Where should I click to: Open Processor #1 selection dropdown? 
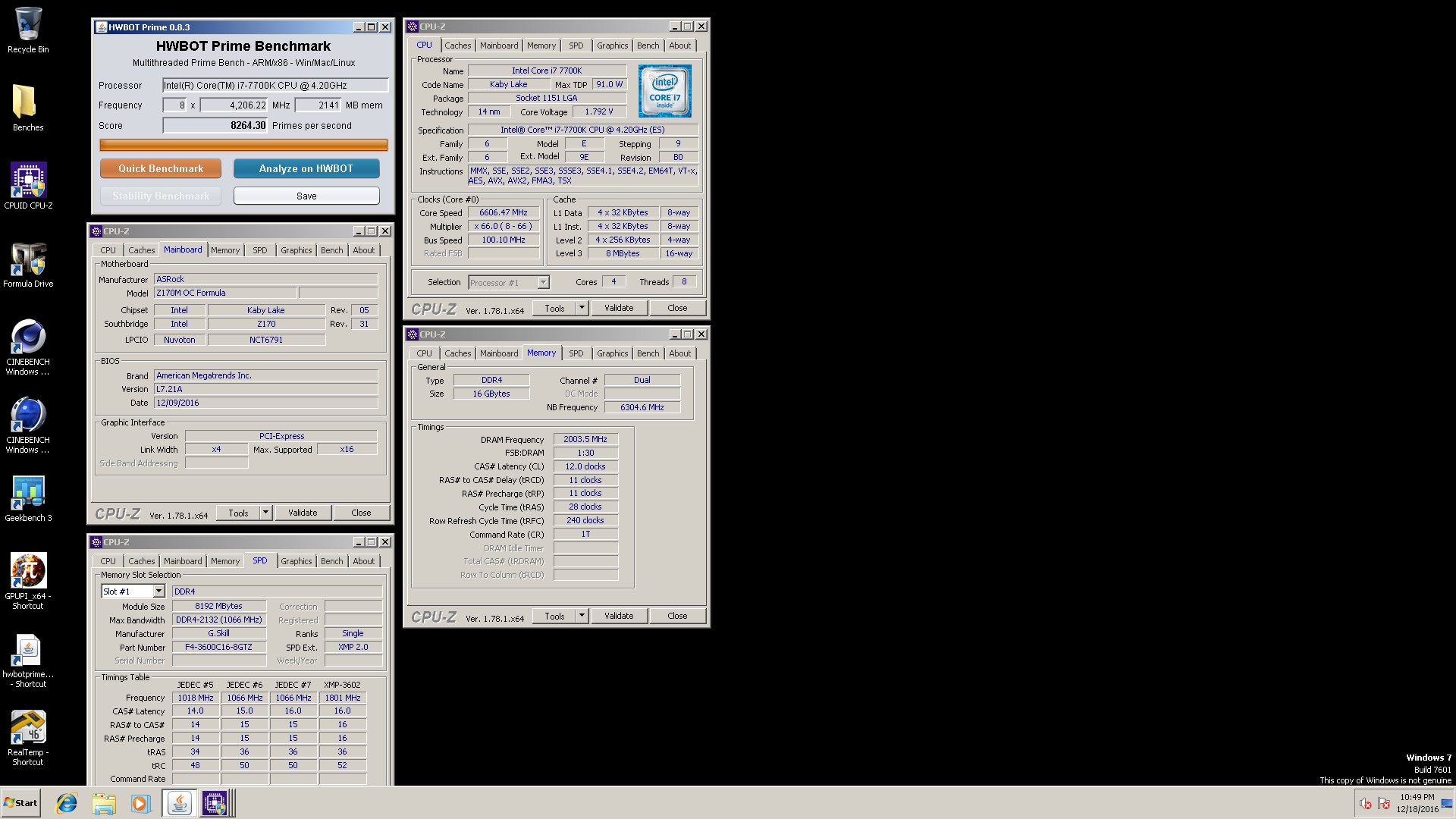pyautogui.click(x=543, y=283)
